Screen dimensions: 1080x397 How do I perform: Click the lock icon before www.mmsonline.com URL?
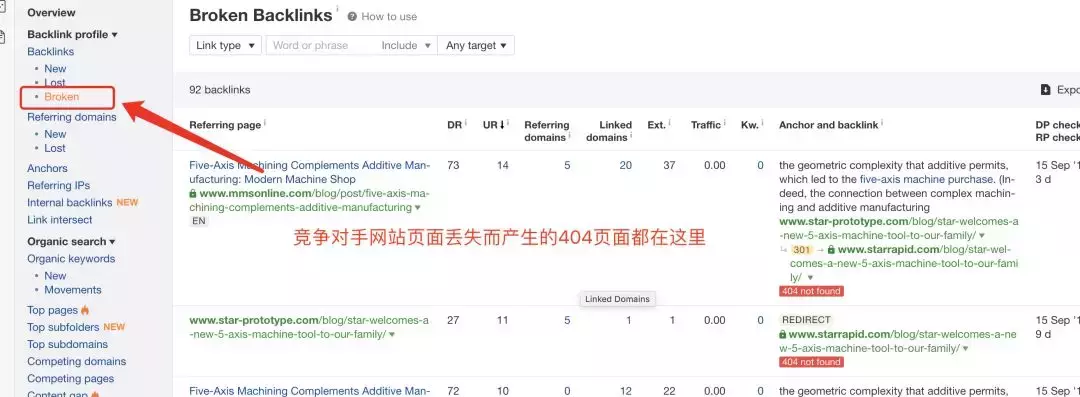[x=193, y=194]
